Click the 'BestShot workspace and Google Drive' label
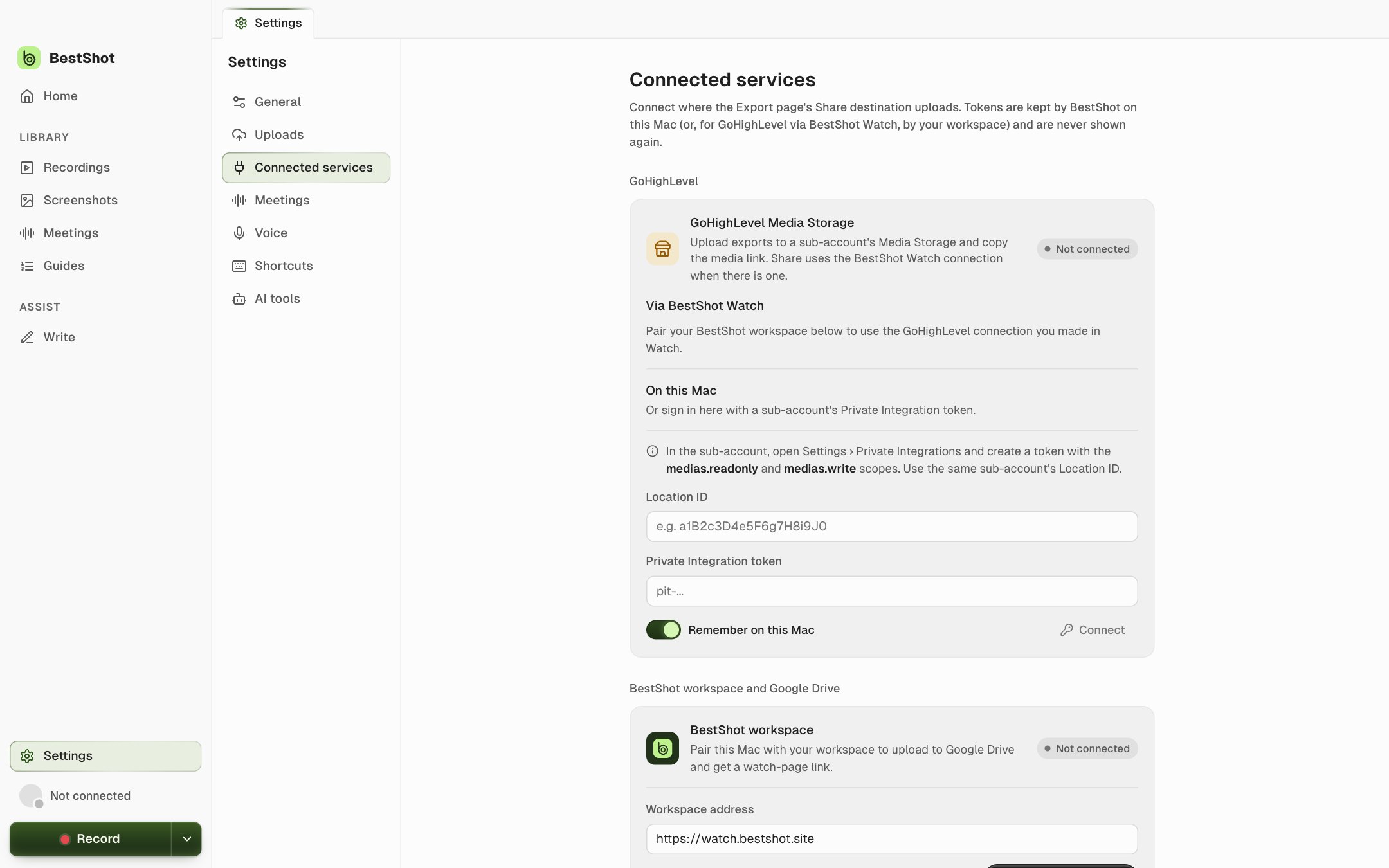This screenshot has height=868, width=1389. (734, 689)
